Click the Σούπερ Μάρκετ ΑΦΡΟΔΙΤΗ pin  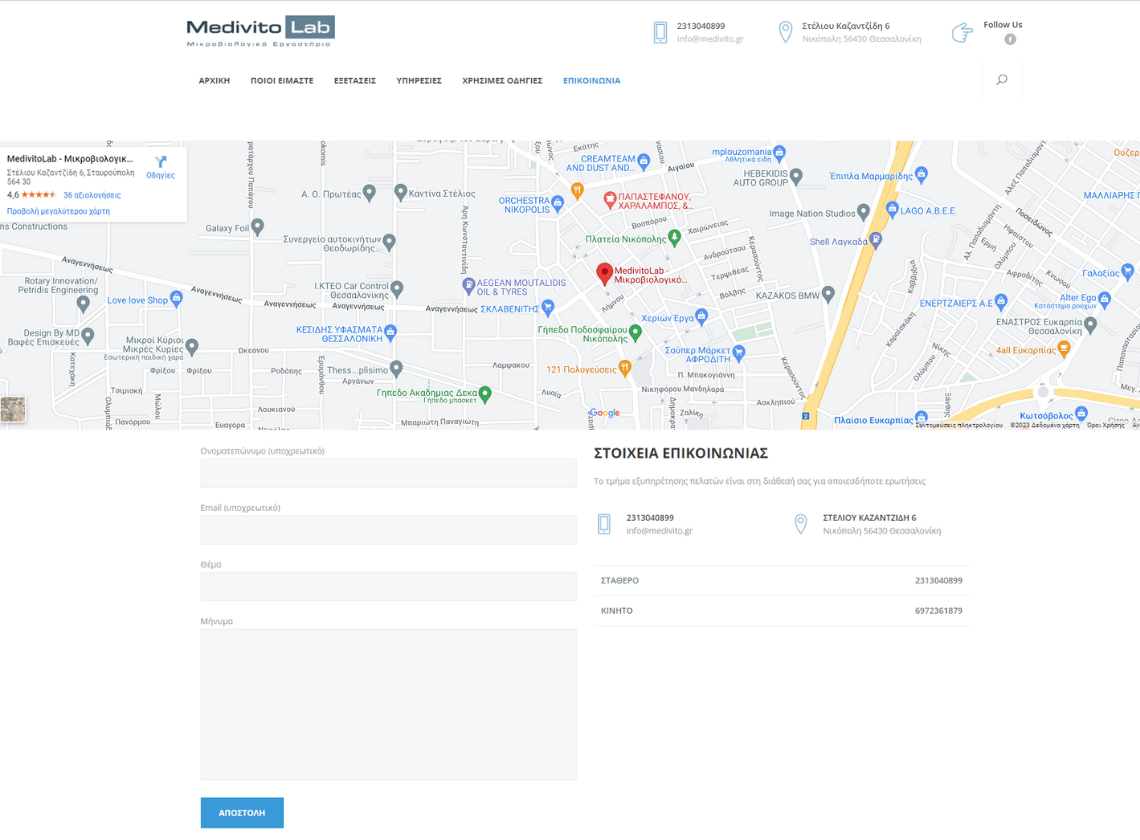(739, 353)
